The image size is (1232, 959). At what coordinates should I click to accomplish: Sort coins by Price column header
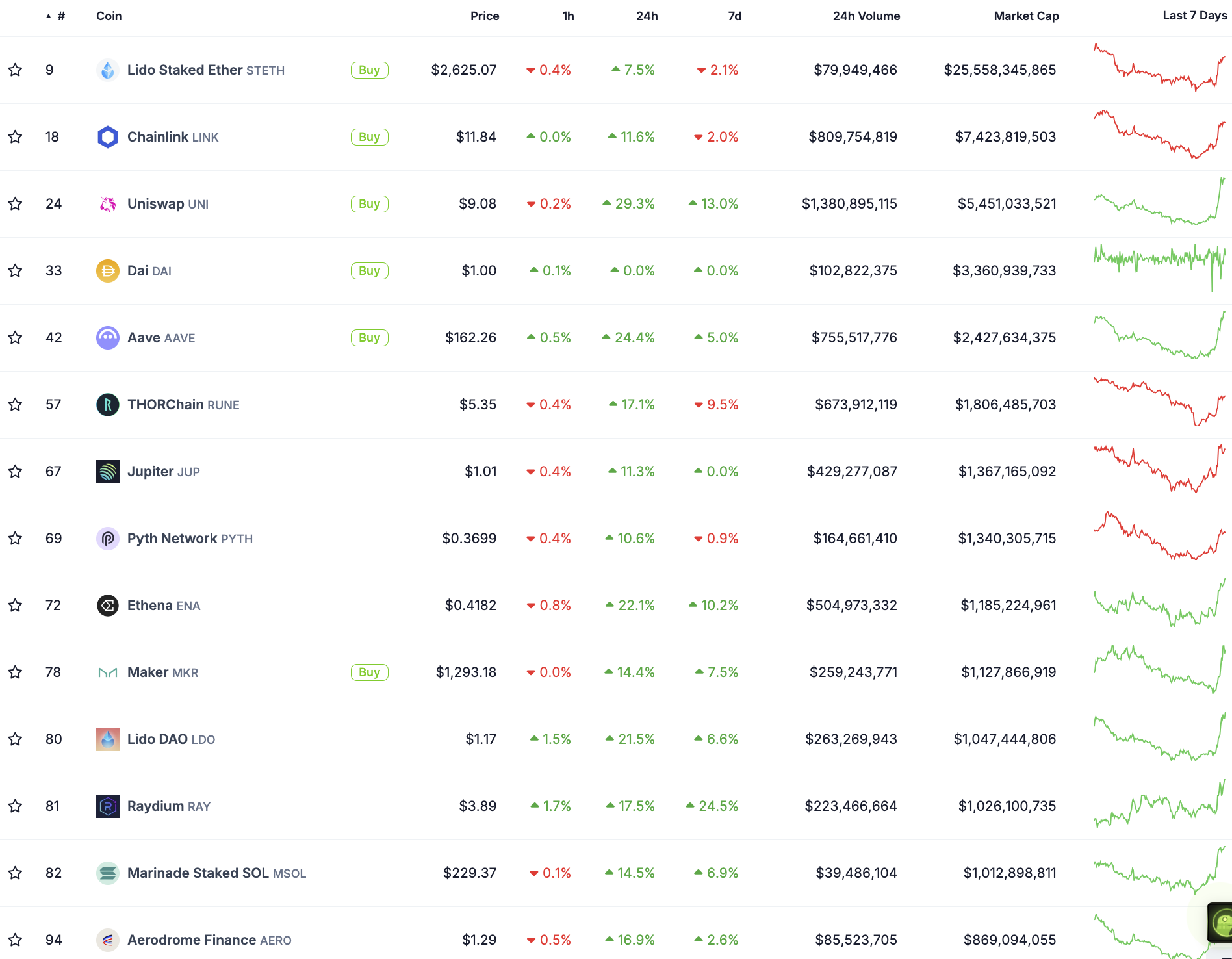pyautogui.click(x=485, y=16)
